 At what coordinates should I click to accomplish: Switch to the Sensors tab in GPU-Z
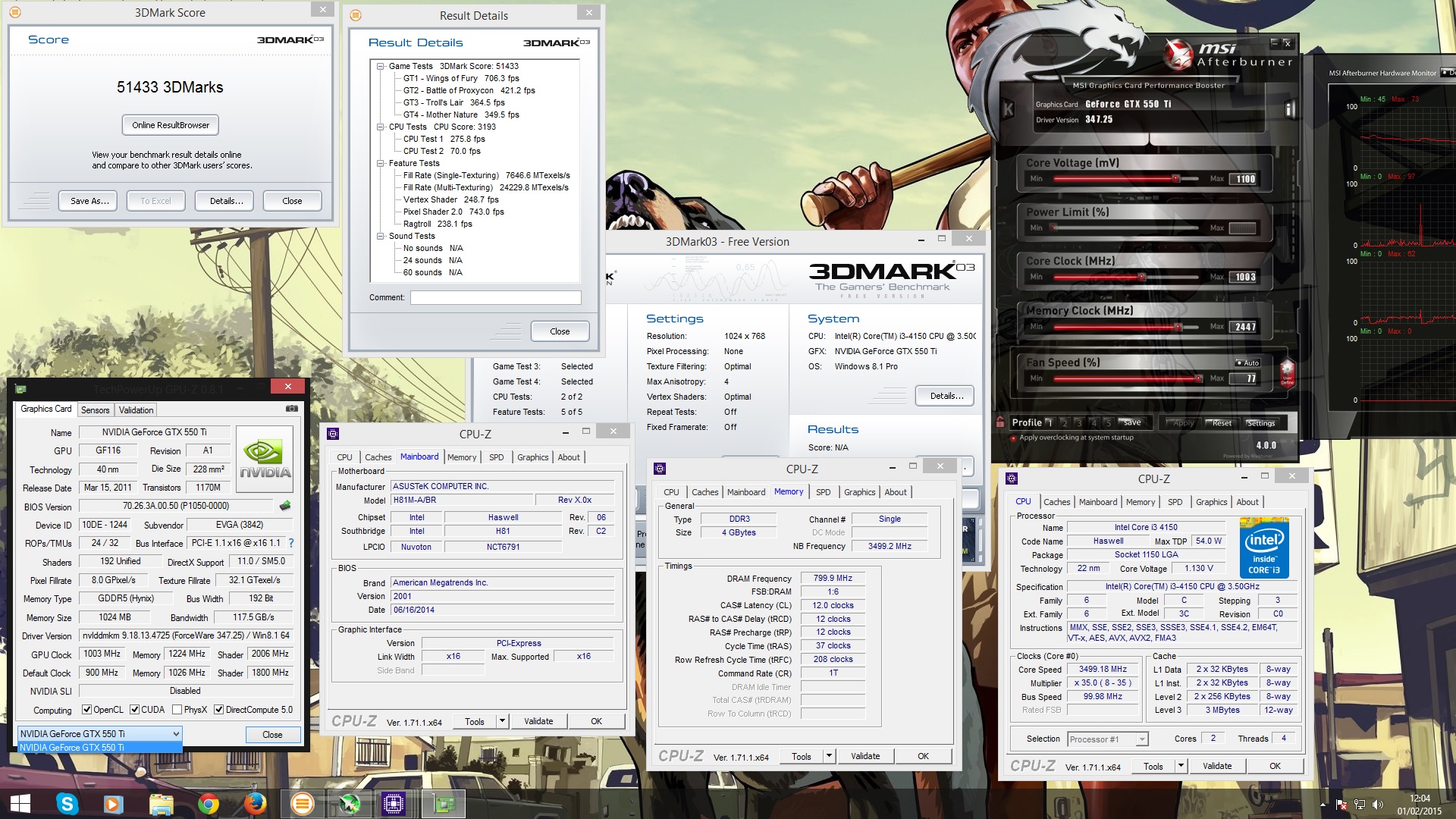[x=96, y=409]
